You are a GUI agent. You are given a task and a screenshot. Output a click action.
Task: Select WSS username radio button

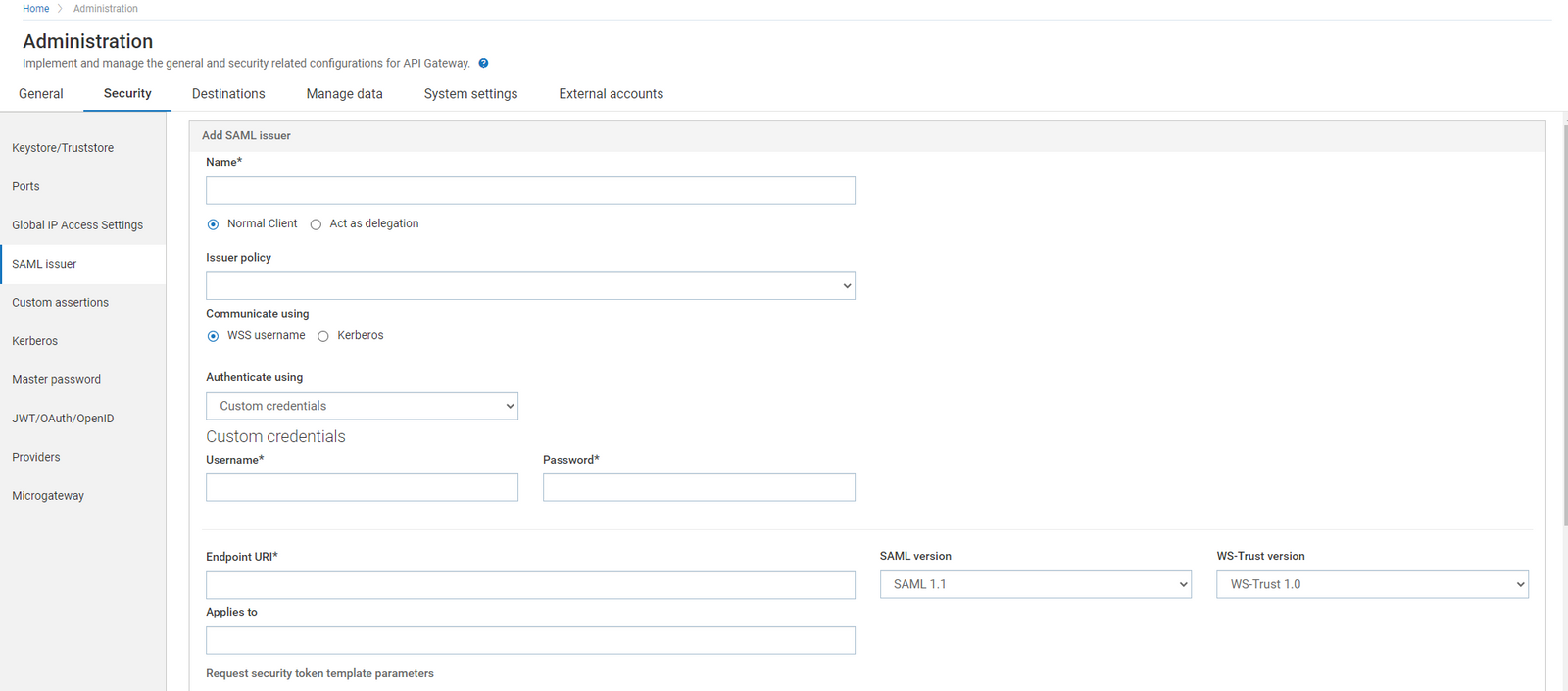[x=214, y=336]
